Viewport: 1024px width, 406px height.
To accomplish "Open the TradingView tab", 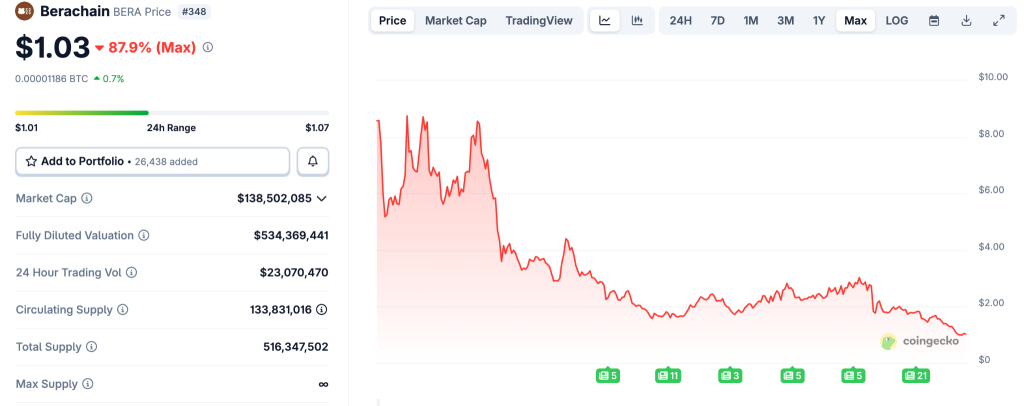I will (539, 20).
